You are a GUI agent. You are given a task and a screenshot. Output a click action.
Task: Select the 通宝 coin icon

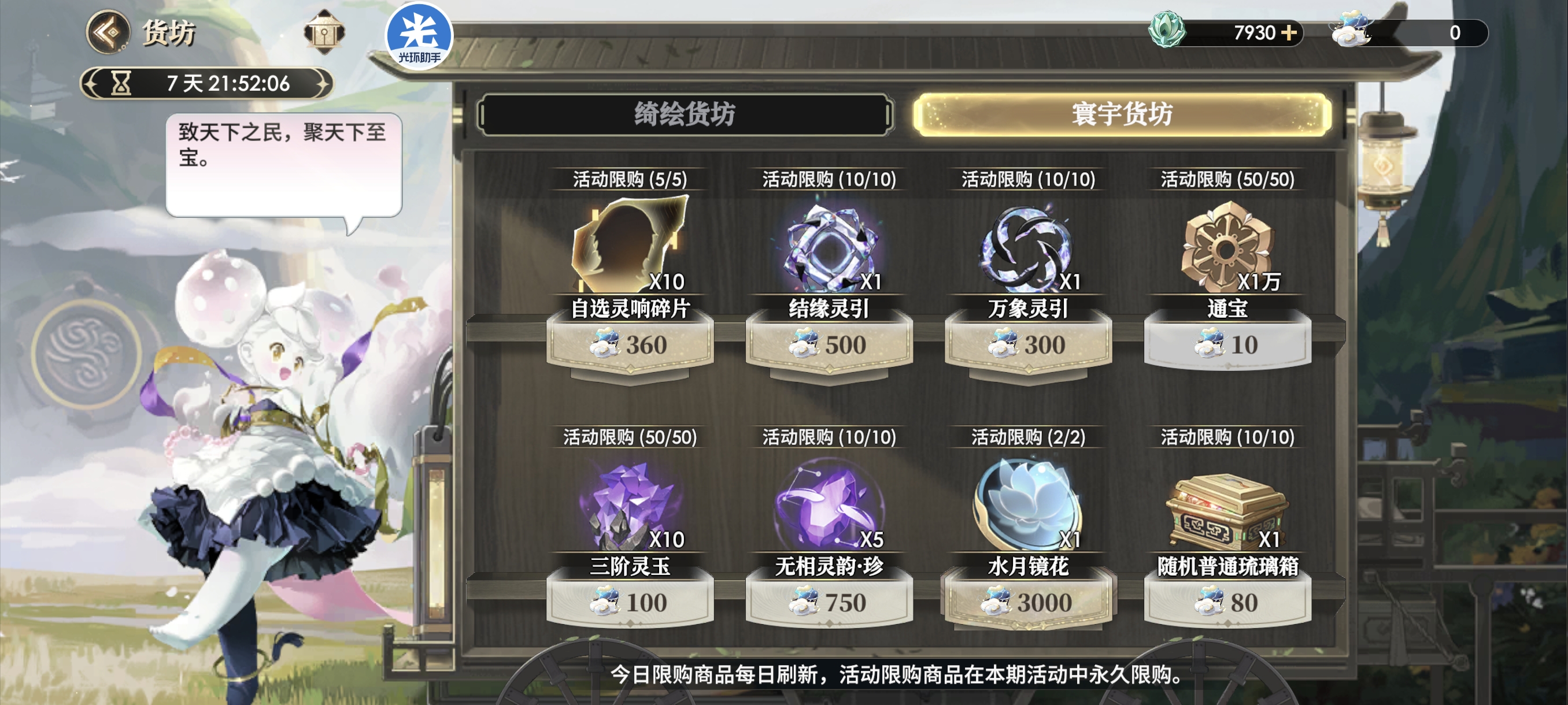[x=1226, y=247]
